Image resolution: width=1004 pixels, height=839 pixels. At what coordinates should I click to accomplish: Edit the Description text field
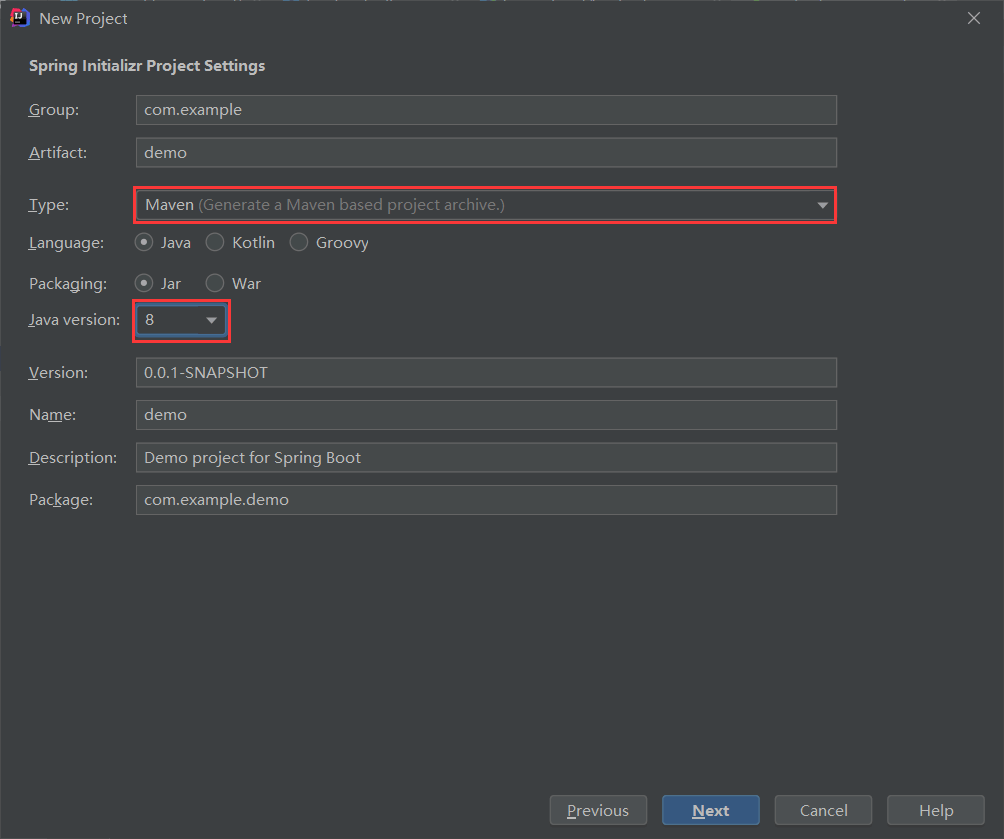pos(486,457)
